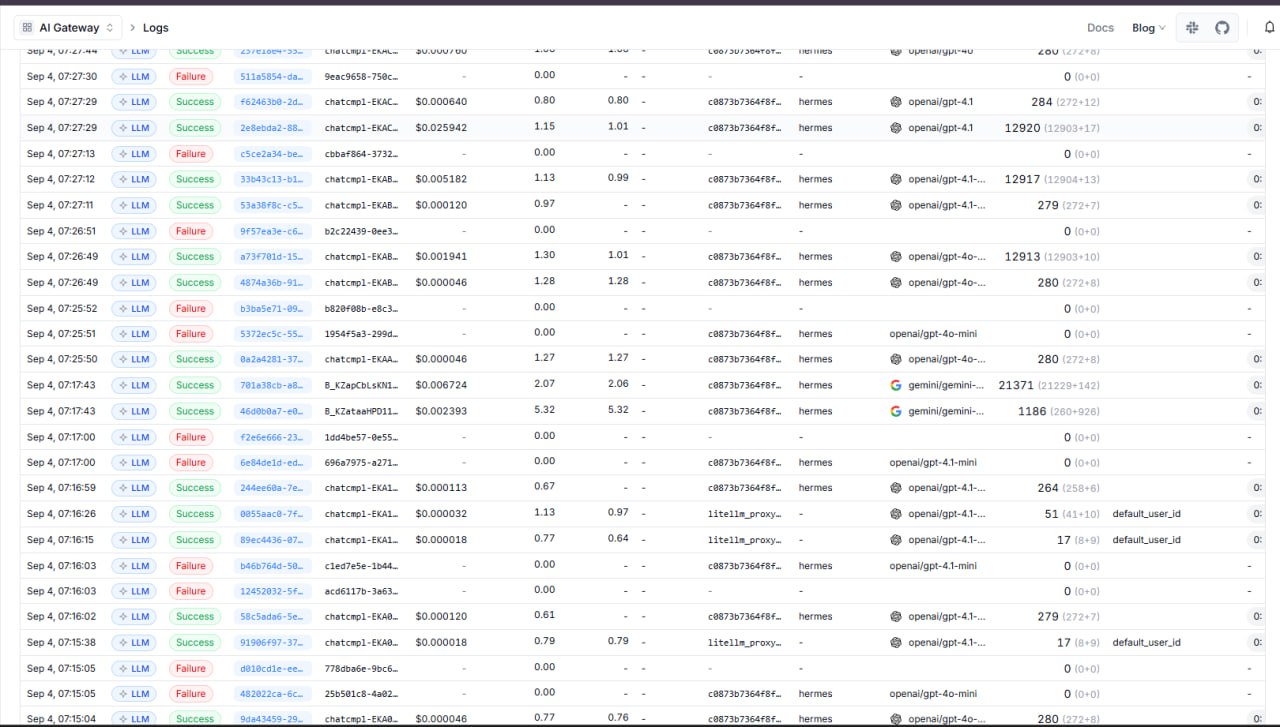Screen dimensions: 1280x727
Task: Open the Docs link in the header
Action: click(1100, 28)
